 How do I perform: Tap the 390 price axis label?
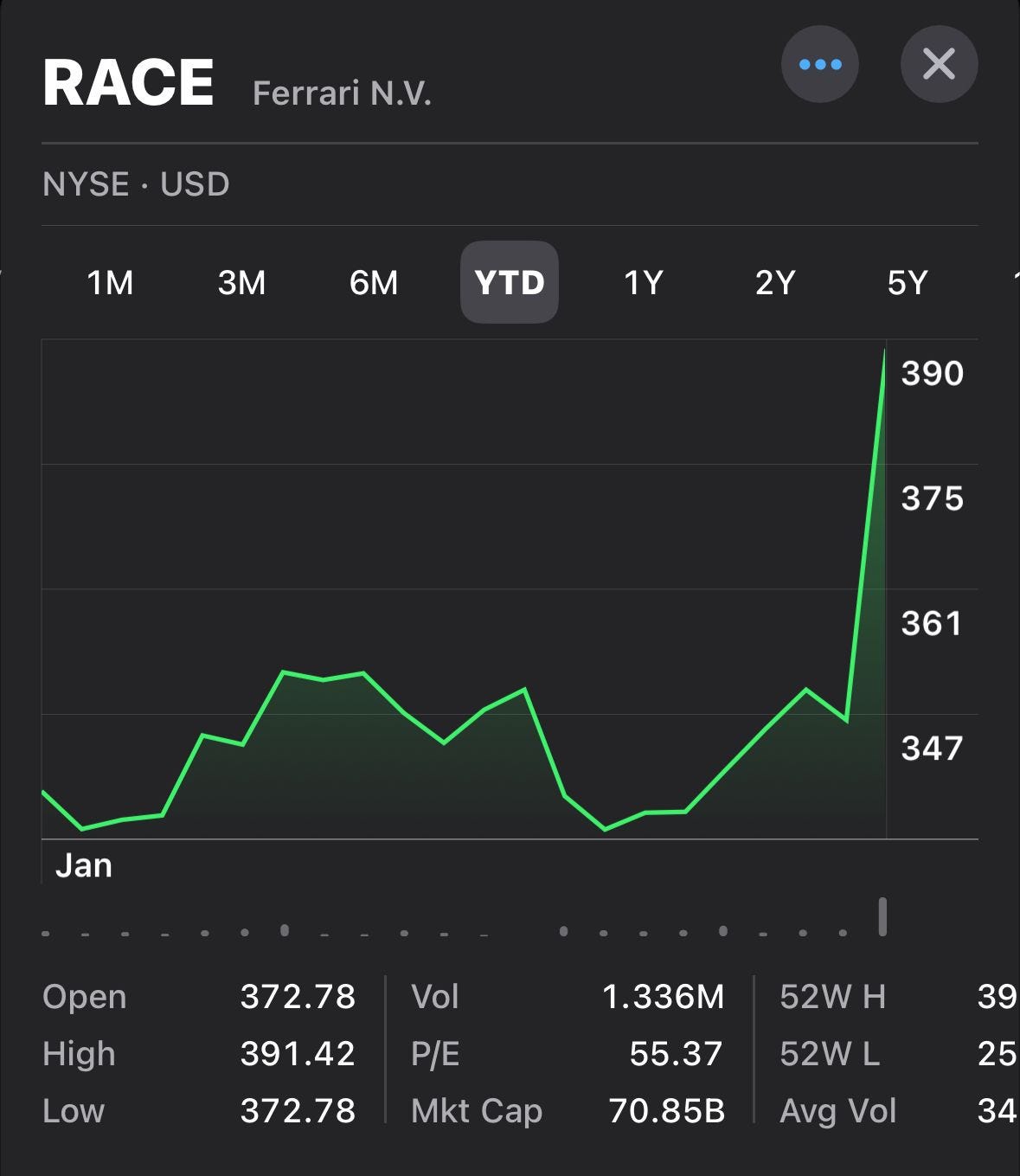pos(932,373)
